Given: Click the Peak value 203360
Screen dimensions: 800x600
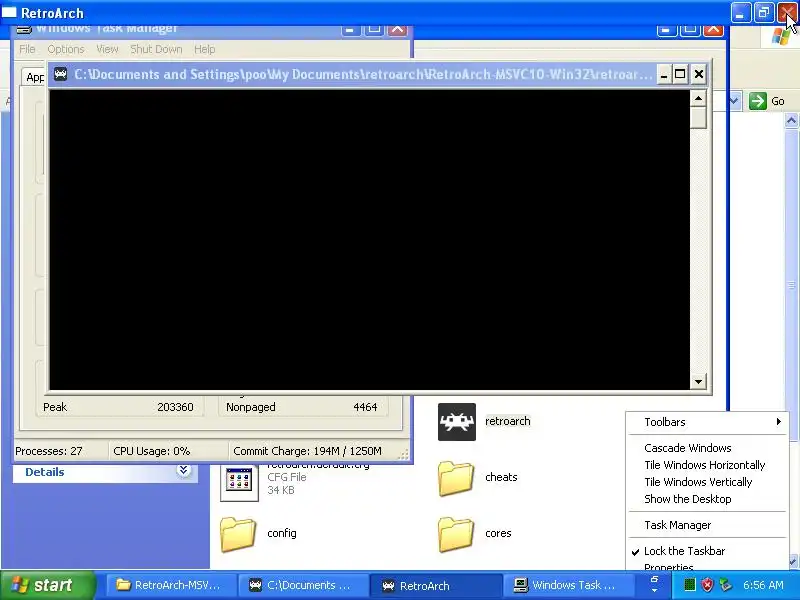Looking at the screenshot, I should click(x=175, y=407).
